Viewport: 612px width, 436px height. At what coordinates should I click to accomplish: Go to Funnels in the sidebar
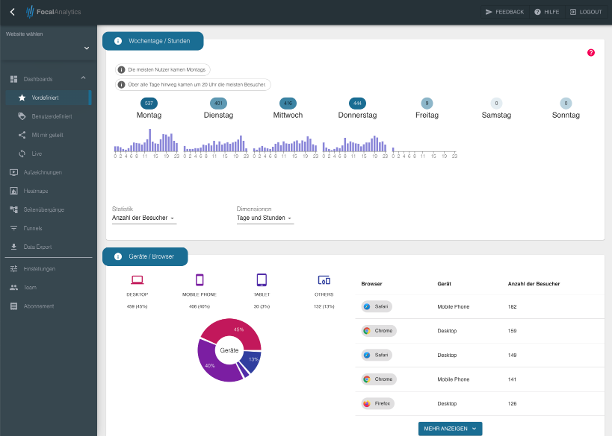coord(33,227)
